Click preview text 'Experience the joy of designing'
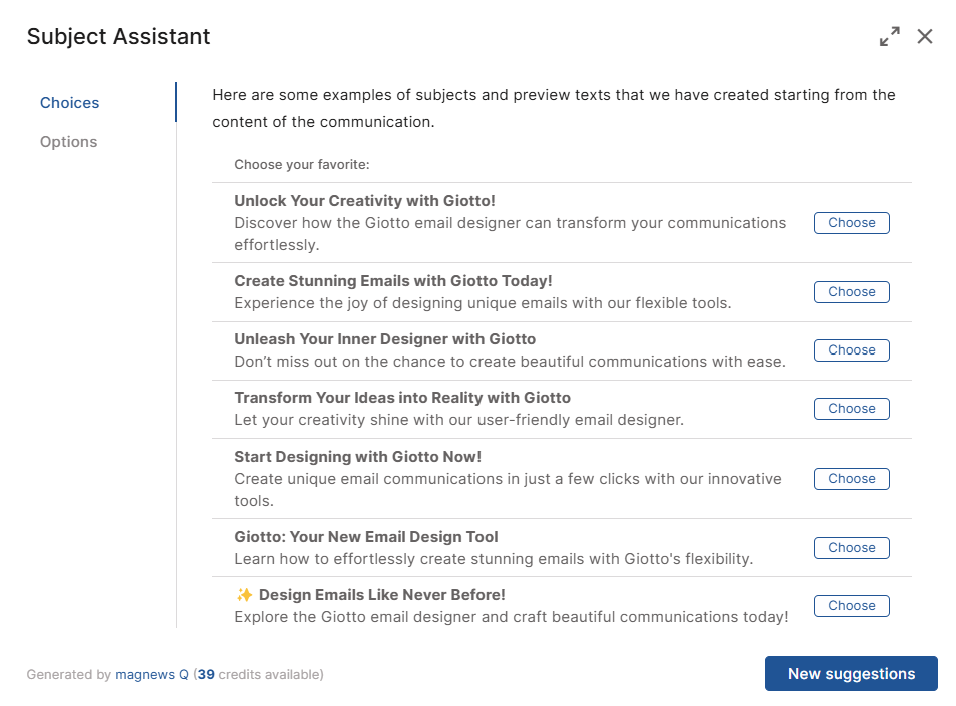Screen dimensions: 956x706 coord(483,303)
